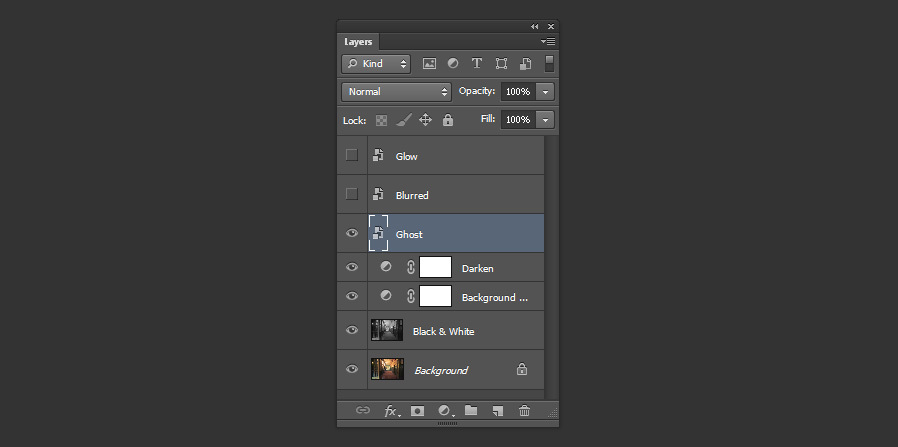
Task: Create a new layer icon
Action: point(498,411)
